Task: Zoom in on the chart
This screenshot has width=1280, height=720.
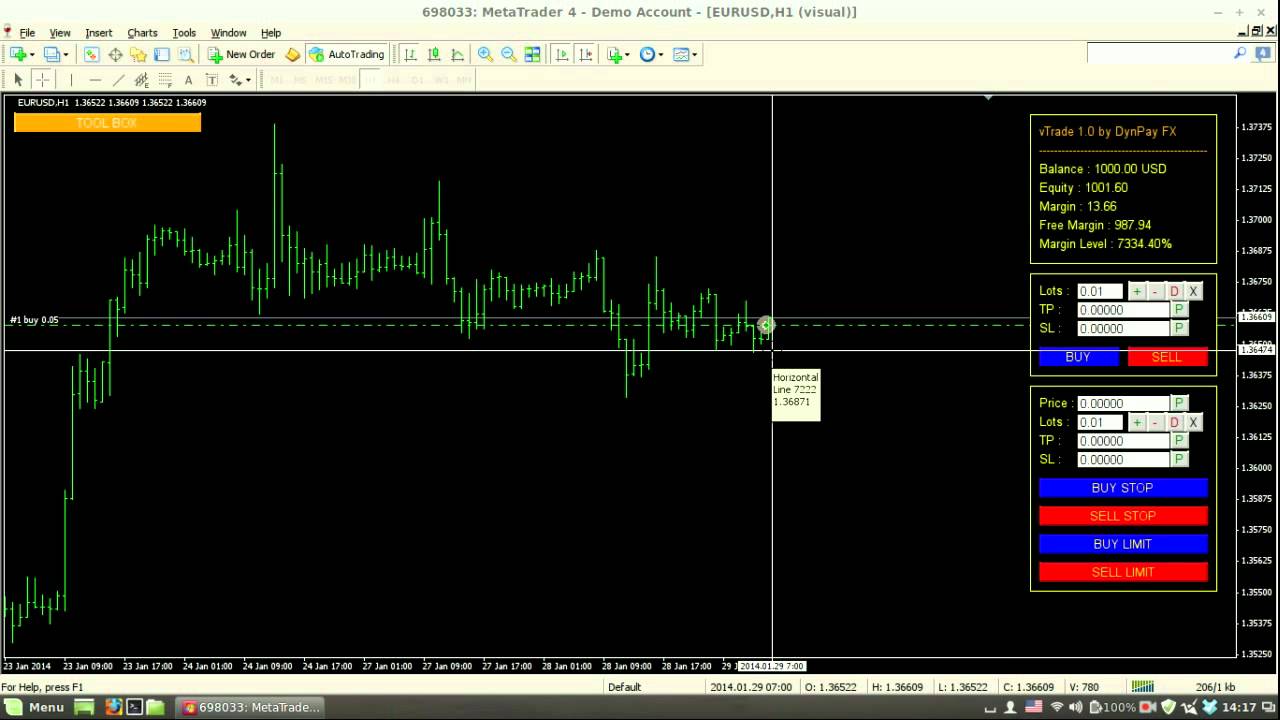Action: click(x=485, y=54)
